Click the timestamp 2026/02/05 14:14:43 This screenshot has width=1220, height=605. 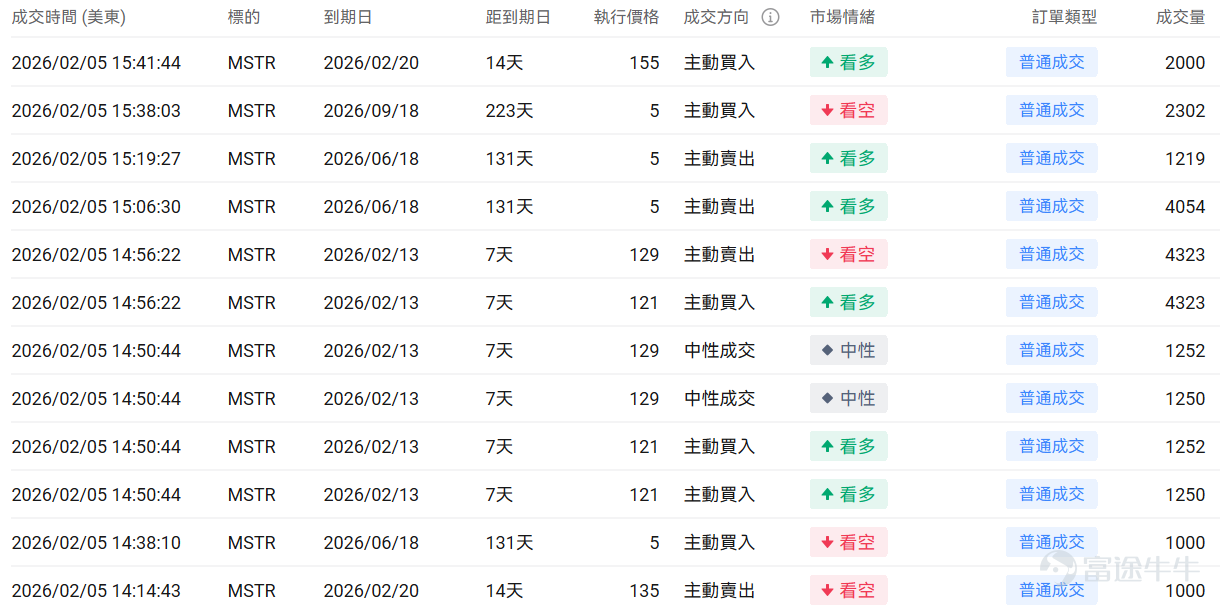point(96,591)
